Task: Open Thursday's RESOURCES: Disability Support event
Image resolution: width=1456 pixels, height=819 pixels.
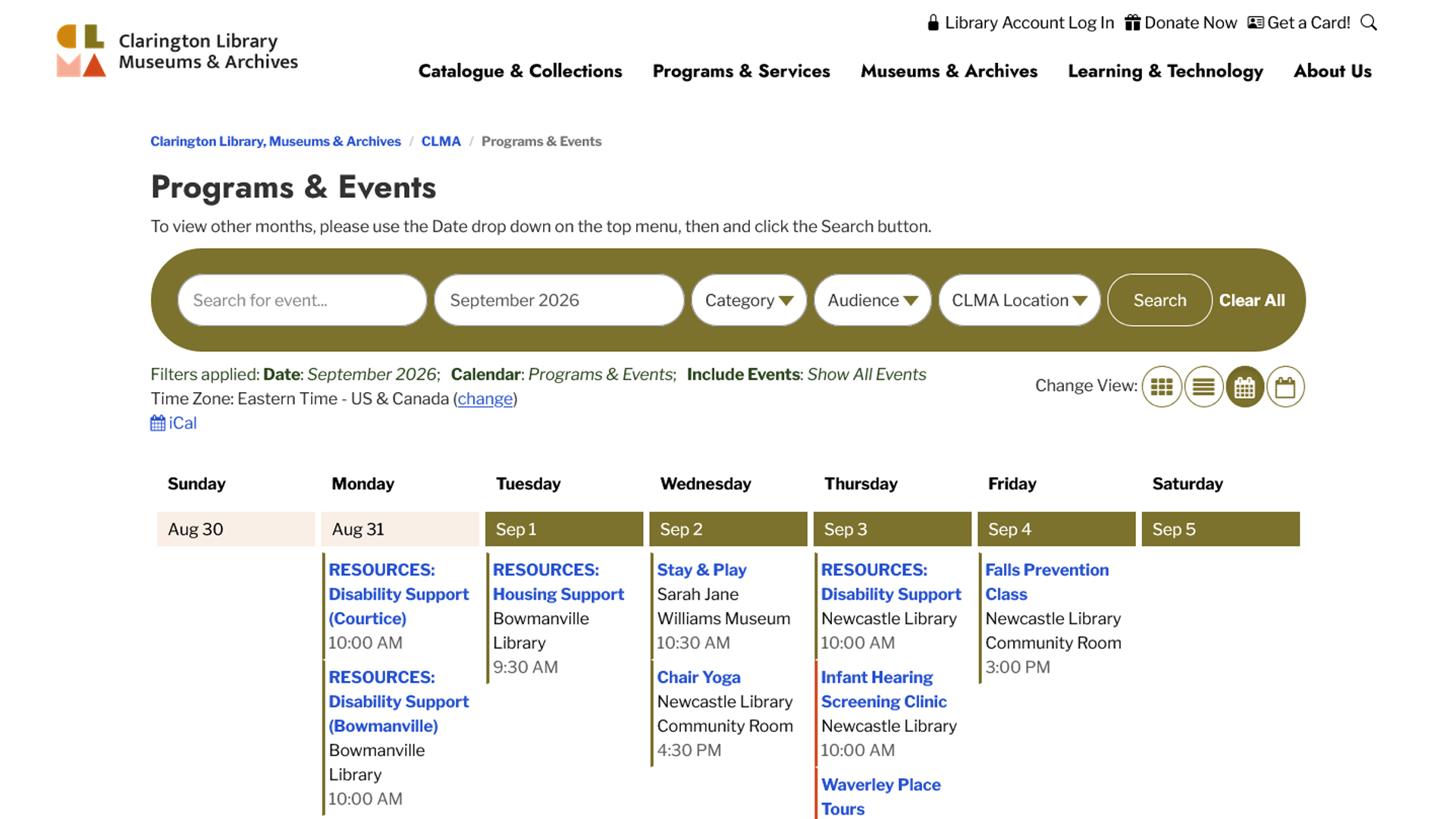Action: click(x=890, y=582)
